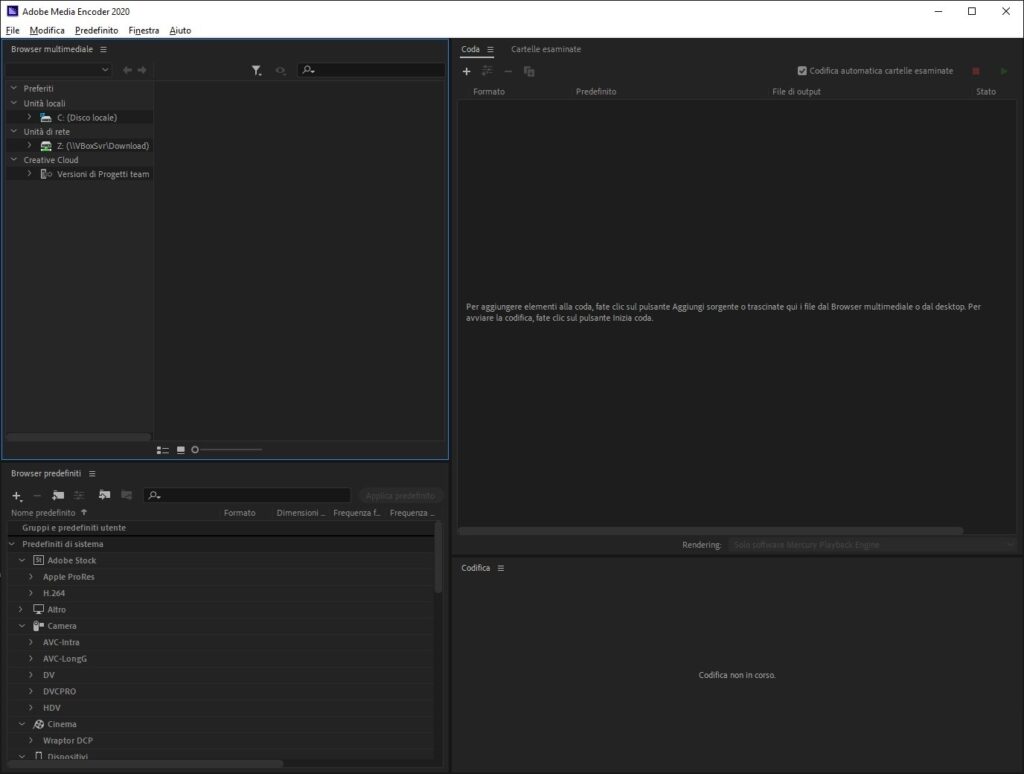Click the Aggiungi sorgente plus icon in Coda
The image size is (1024, 774).
(466, 71)
